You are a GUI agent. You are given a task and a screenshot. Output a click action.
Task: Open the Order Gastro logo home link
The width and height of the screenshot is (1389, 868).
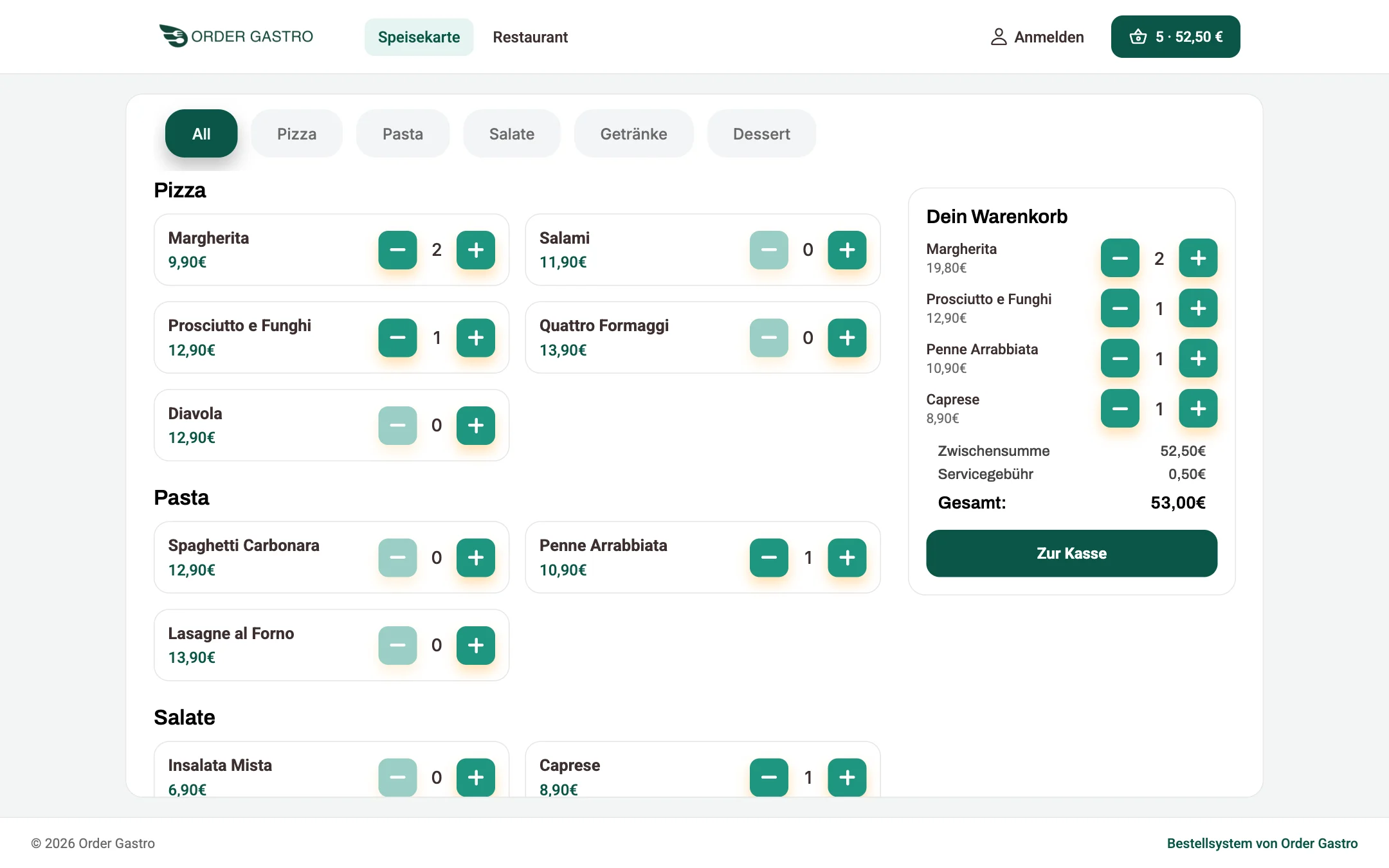point(236,36)
